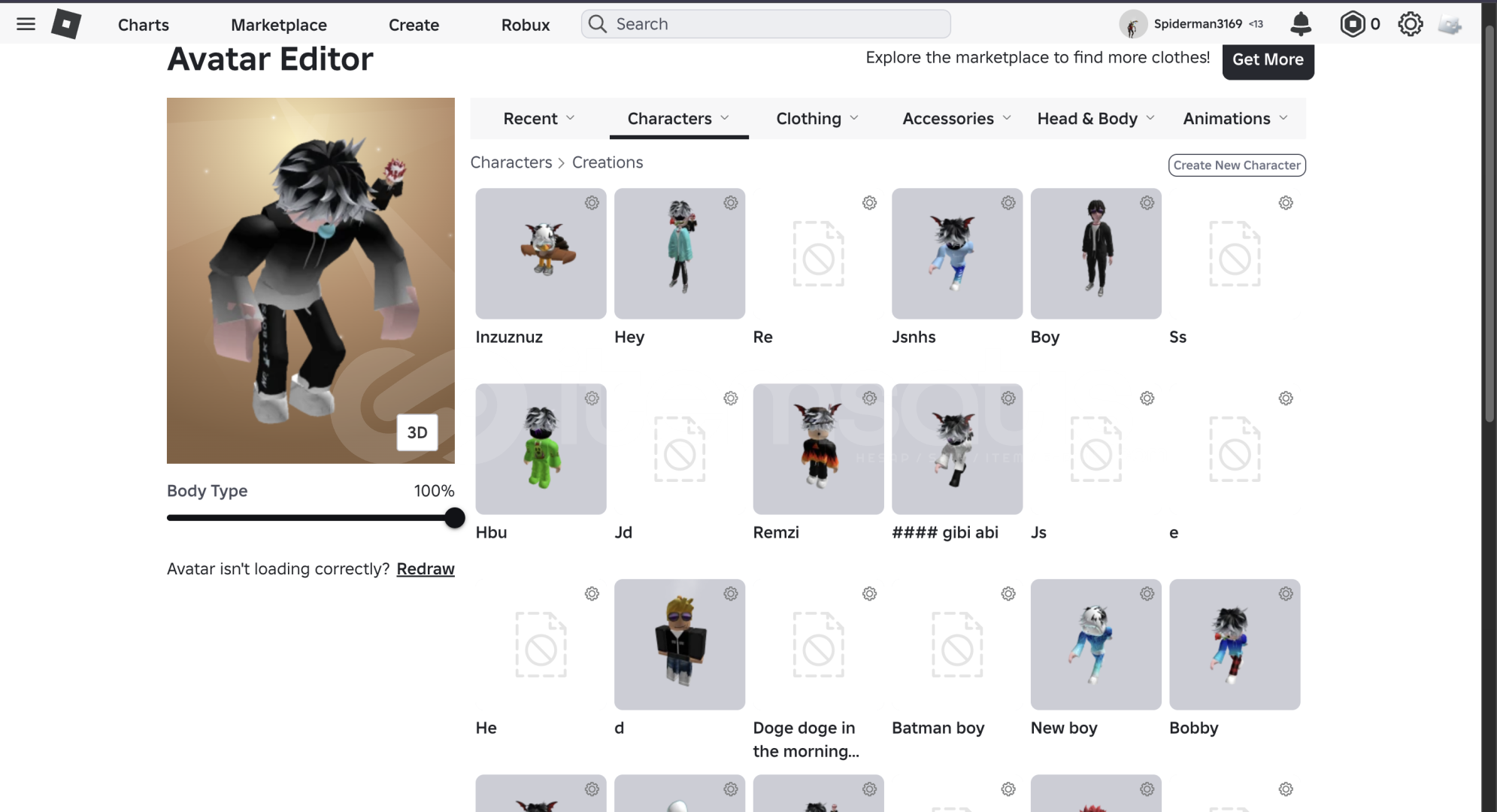
Task: Open settings gear for Ss character
Action: click(1286, 203)
